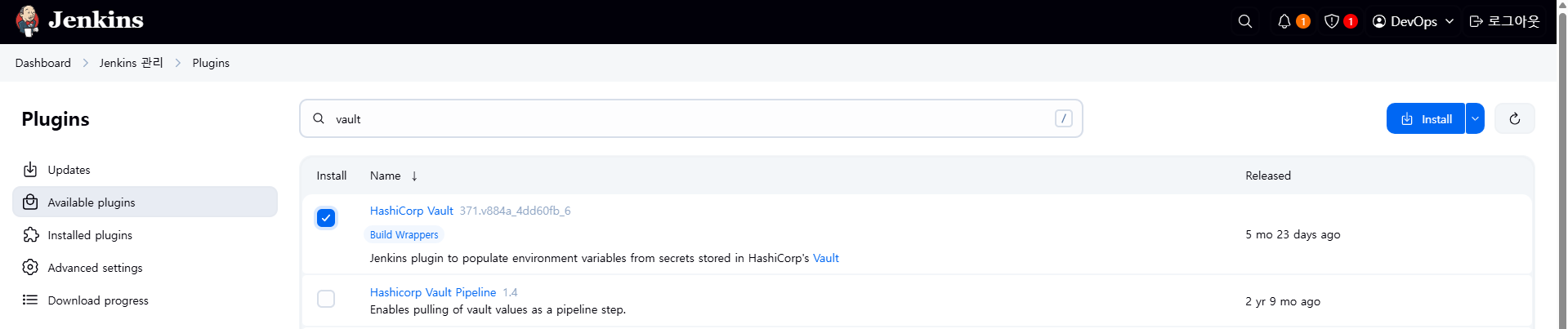Screen dimensions: 1568x329
Task: Open the DevOps user menu
Action: (1414, 21)
